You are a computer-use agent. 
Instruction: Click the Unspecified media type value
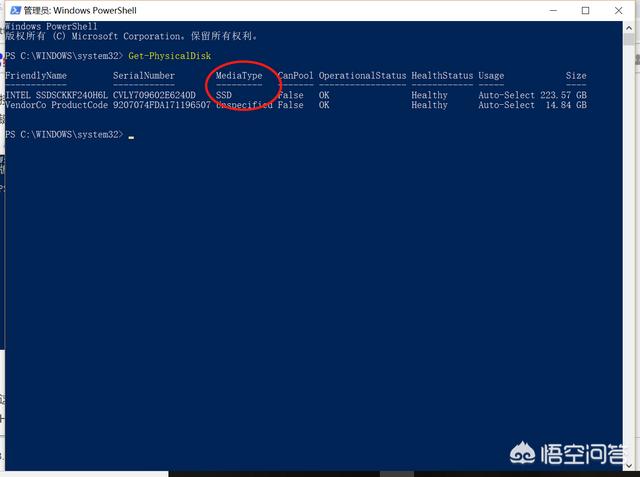coord(244,105)
